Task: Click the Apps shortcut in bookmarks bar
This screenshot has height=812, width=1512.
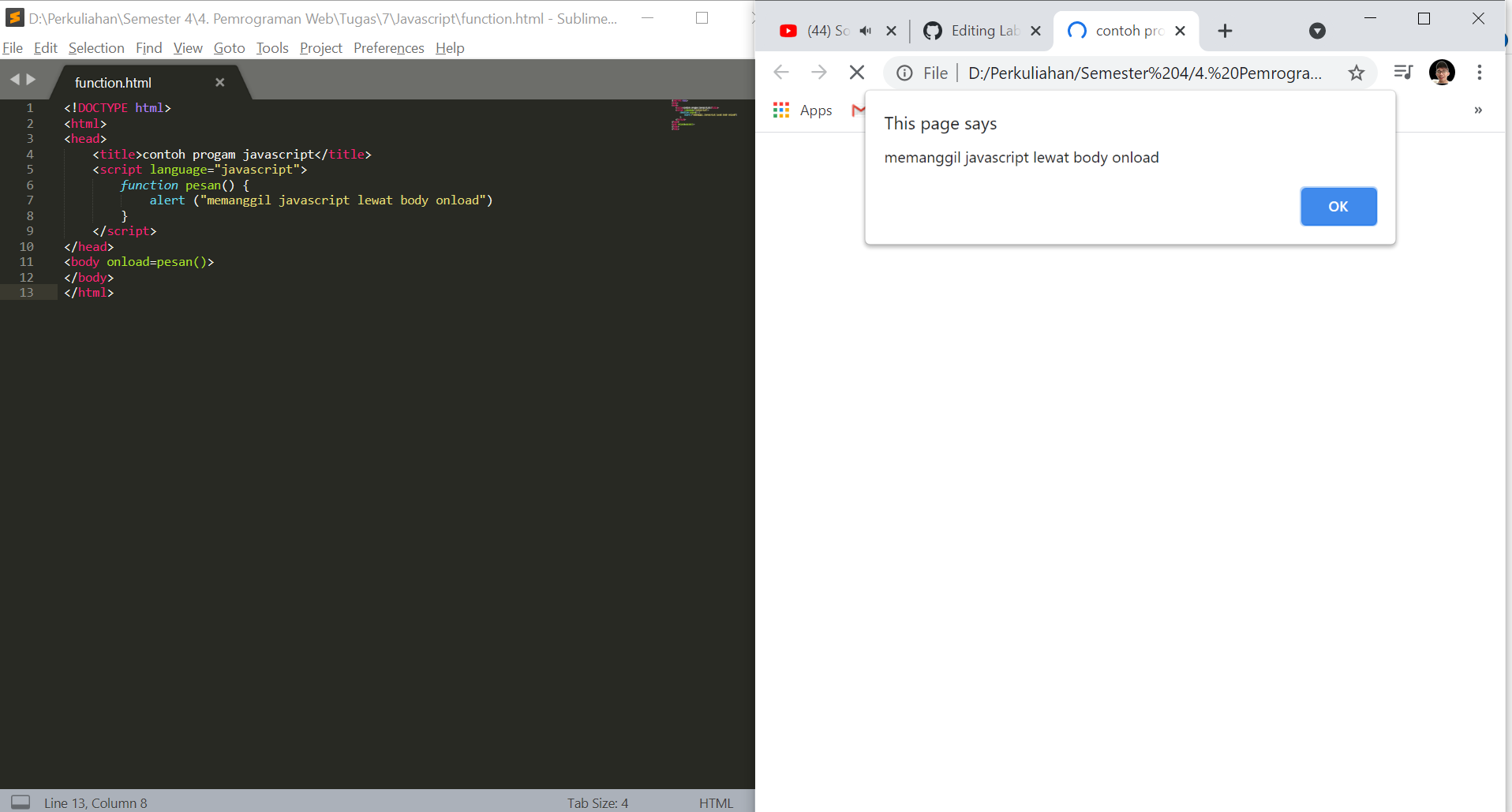Action: tap(804, 110)
